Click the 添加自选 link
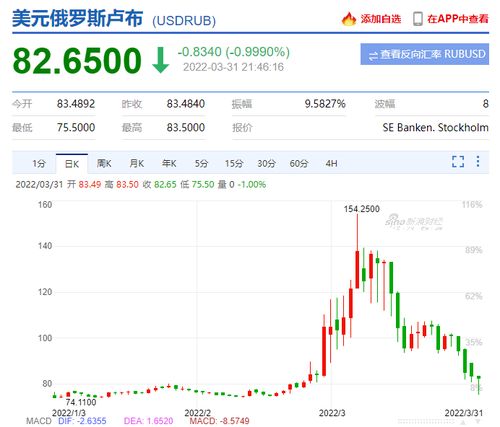The width and height of the screenshot is (500, 427). pyautogui.click(x=381, y=19)
